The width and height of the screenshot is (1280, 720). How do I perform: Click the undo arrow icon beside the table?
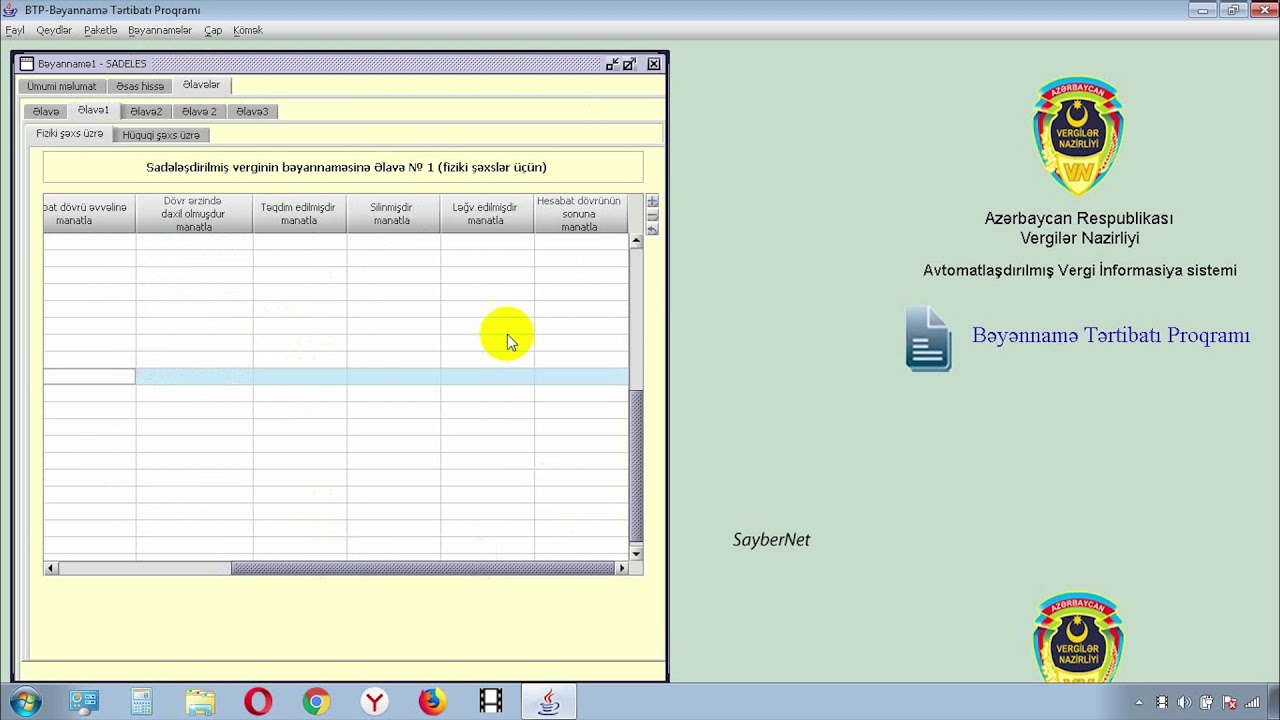click(653, 229)
